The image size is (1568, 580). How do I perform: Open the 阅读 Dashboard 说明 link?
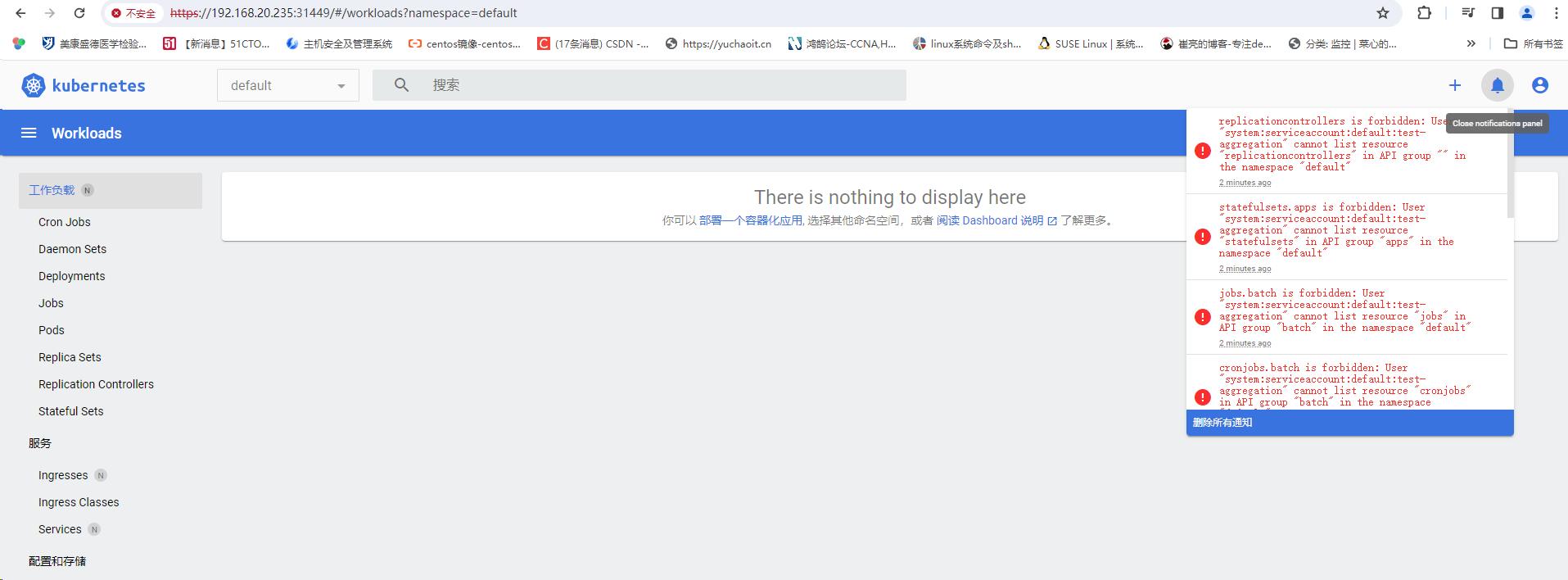coord(996,220)
